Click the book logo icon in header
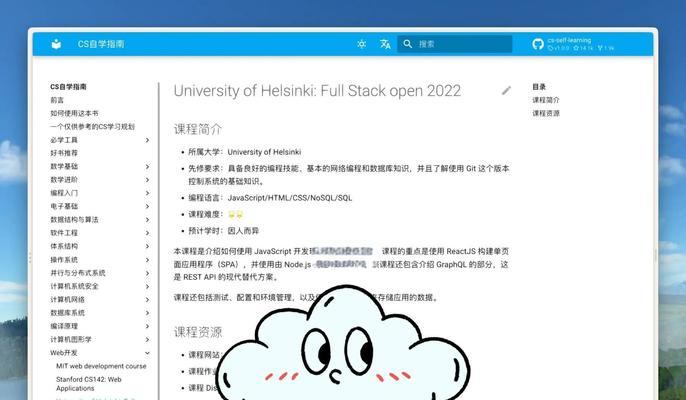The width and height of the screenshot is (686, 400). pos(56,44)
